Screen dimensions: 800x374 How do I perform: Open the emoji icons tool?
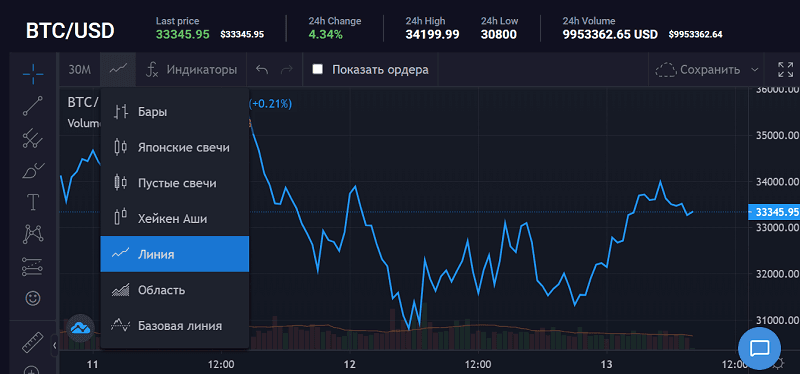click(x=33, y=298)
